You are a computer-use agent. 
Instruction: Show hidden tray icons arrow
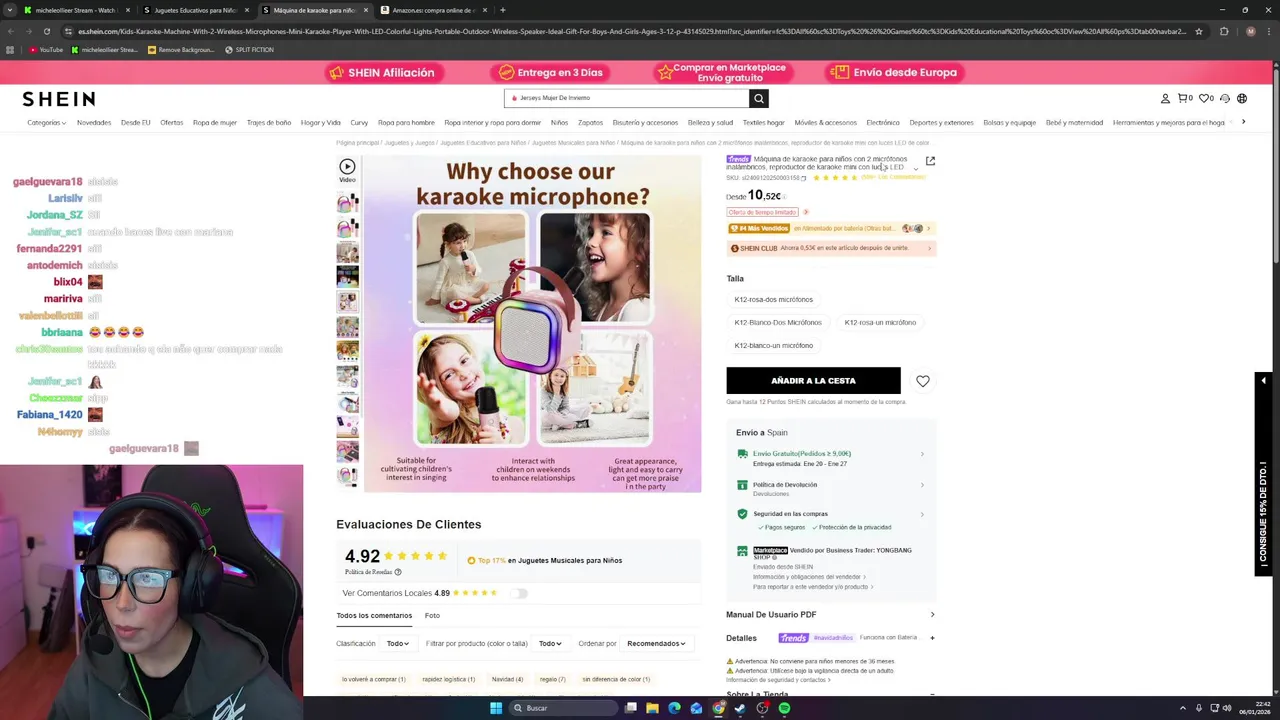(x=1183, y=708)
